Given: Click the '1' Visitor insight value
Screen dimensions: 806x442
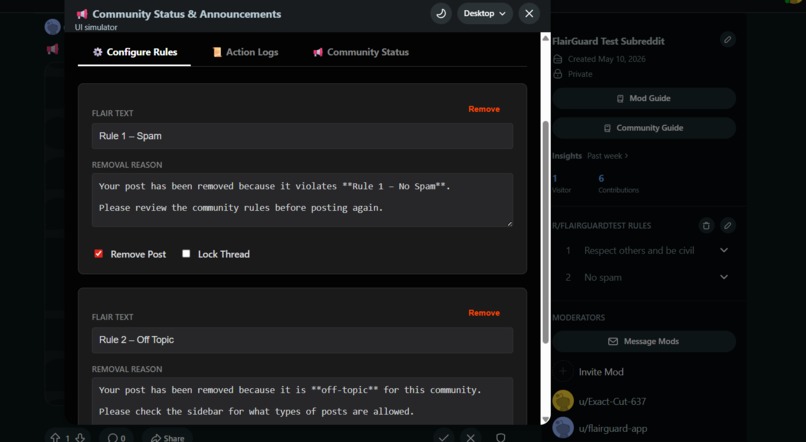Looking at the screenshot, I should (x=555, y=178).
